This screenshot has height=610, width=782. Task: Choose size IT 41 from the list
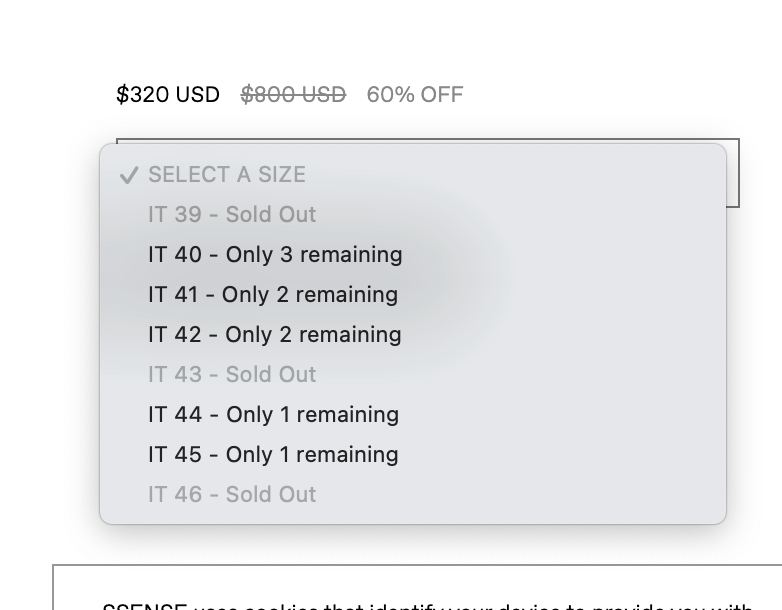point(273,295)
